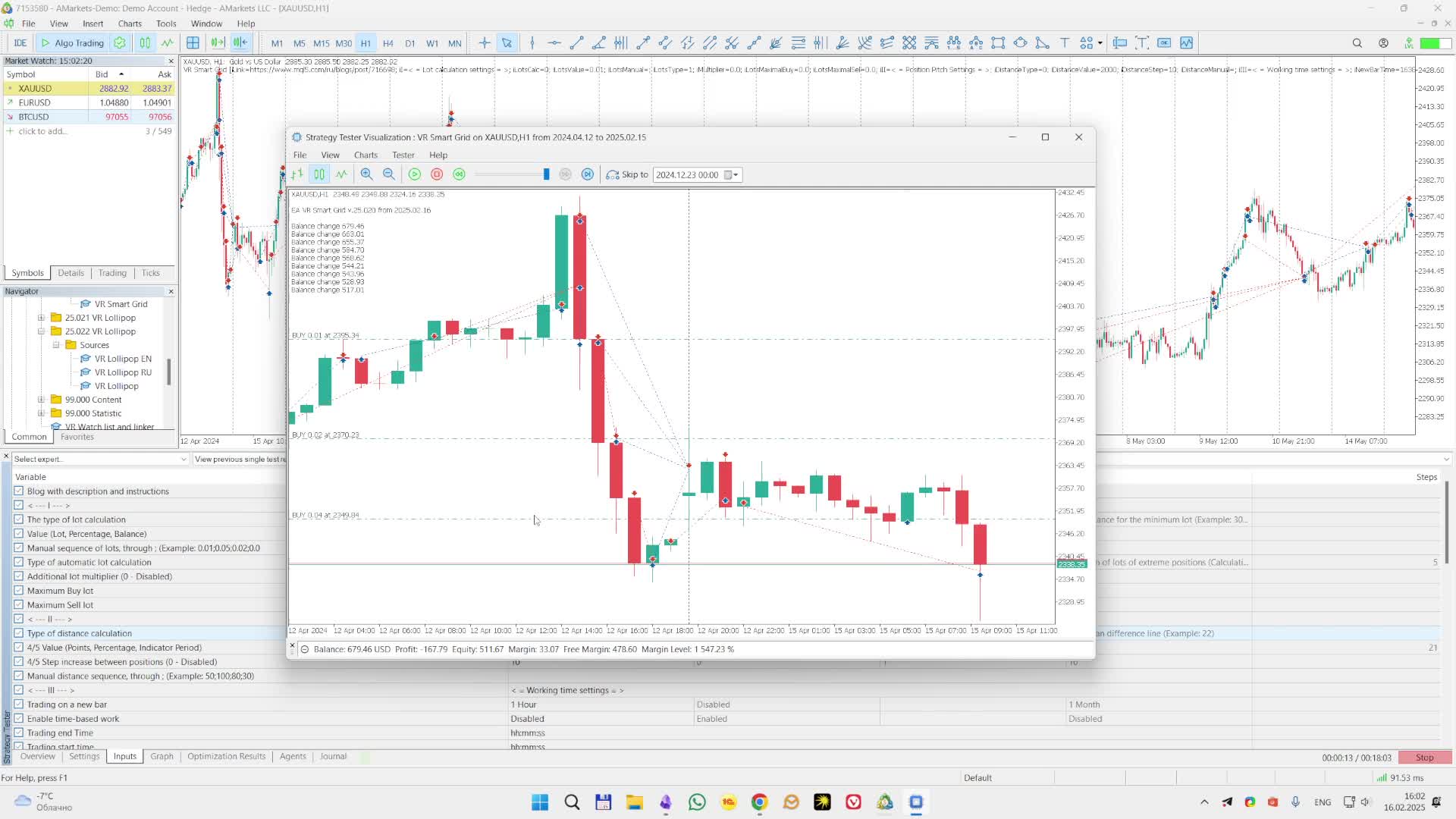The height and width of the screenshot is (819, 1456).
Task: Toggle checkbox for Maximum Sell lot
Action: pyautogui.click(x=19, y=605)
